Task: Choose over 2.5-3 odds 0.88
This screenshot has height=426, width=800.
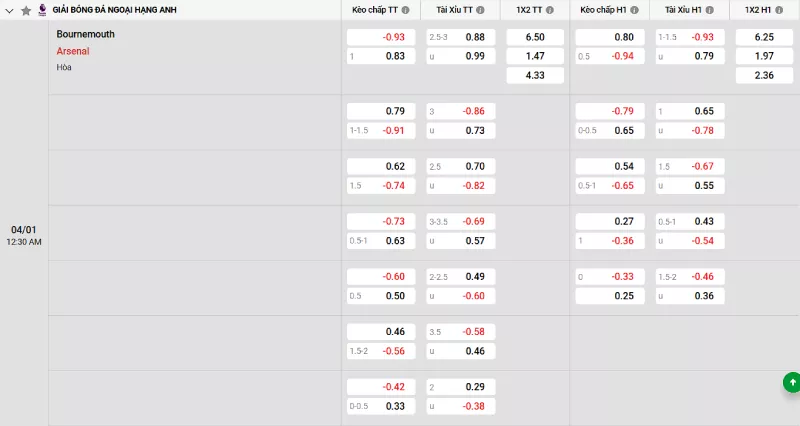Action: pyautogui.click(x=459, y=37)
